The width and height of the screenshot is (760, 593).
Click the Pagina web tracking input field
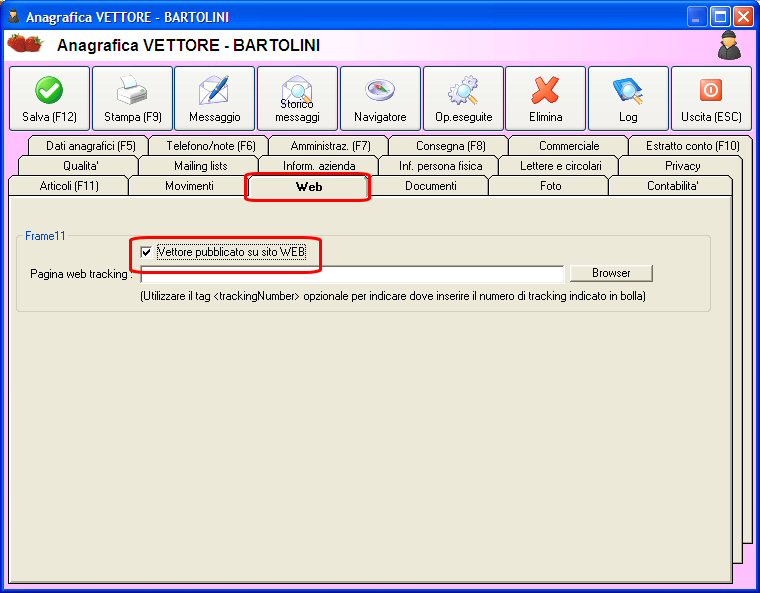point(352,274)
